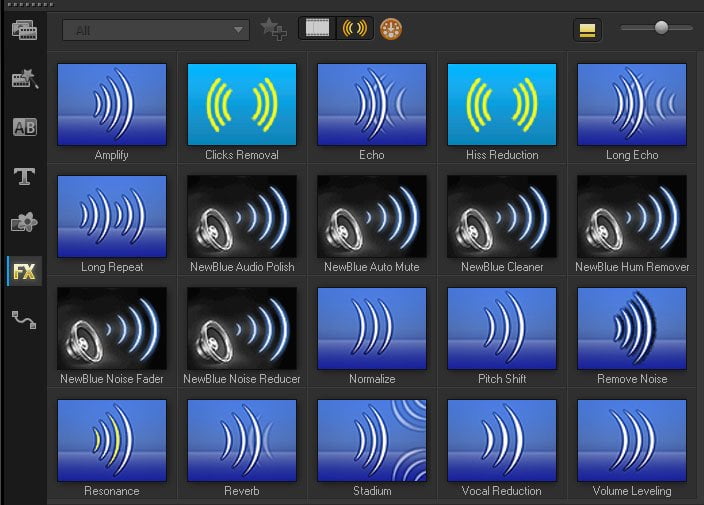Open the Instant Project templates icon
This screenshot has width=704, height=505.
point(24,78)
